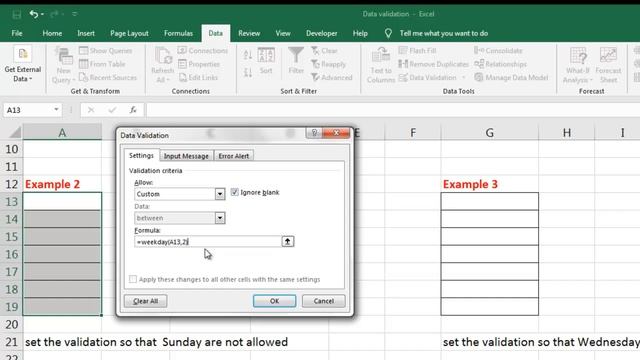640x360 pixels.
Task: Open What-If Analysis menu
Action: 578,65
